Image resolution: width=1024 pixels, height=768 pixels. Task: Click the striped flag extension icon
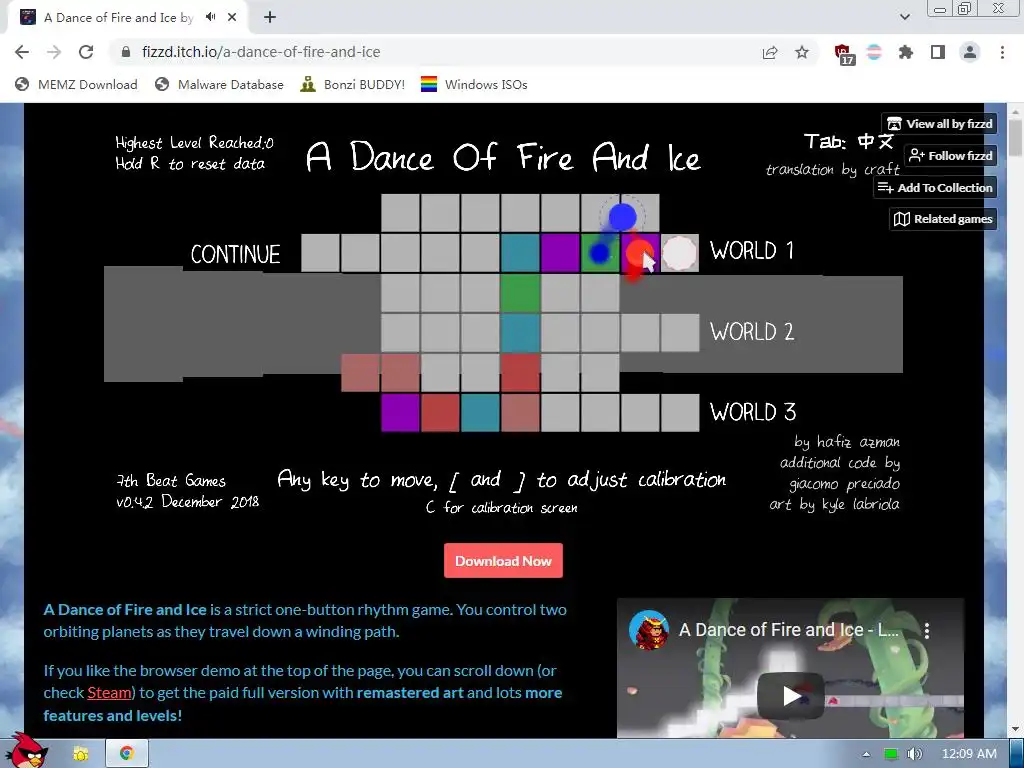874,52
